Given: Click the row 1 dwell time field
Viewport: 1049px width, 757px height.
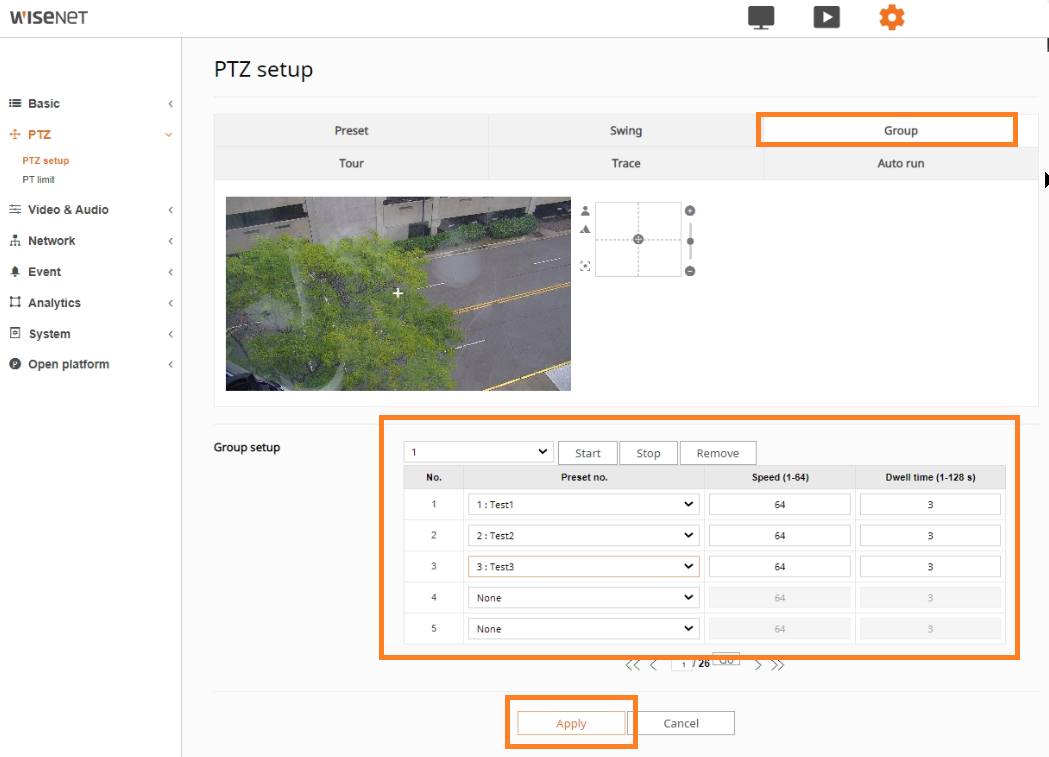Looking at the screenshot, I should (x=930, y=504).
